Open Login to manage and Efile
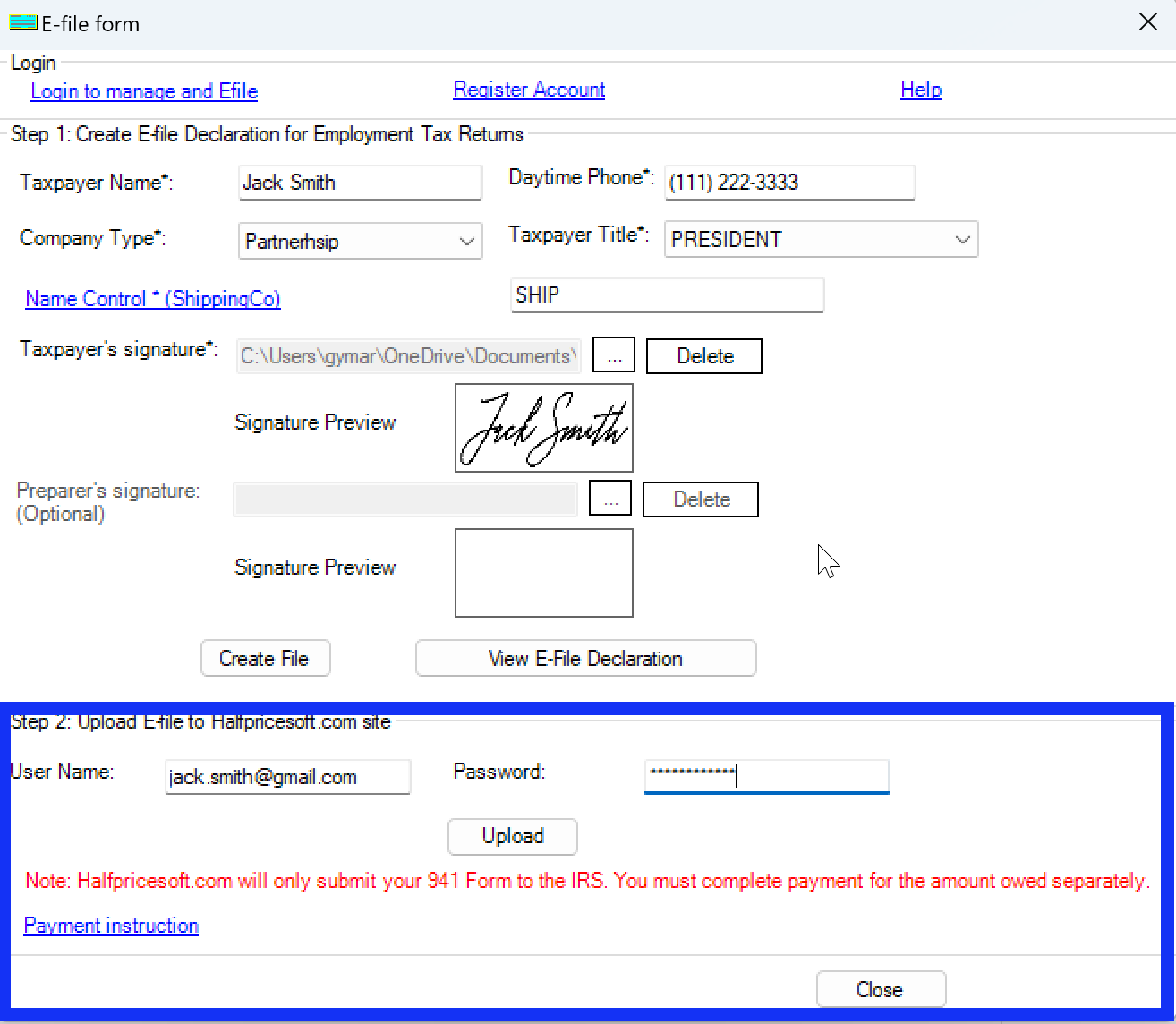 pos(143,90)
